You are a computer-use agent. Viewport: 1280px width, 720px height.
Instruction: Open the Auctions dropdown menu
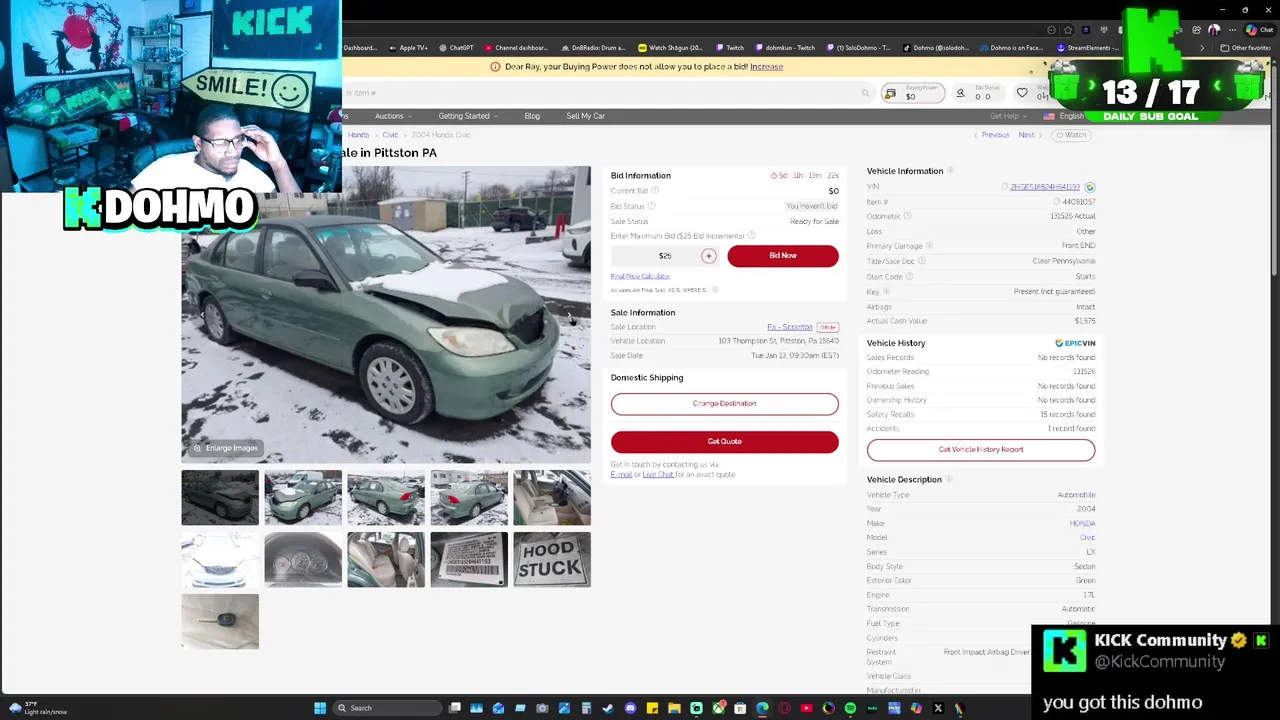pyautogui.click(x=392, y=116)
